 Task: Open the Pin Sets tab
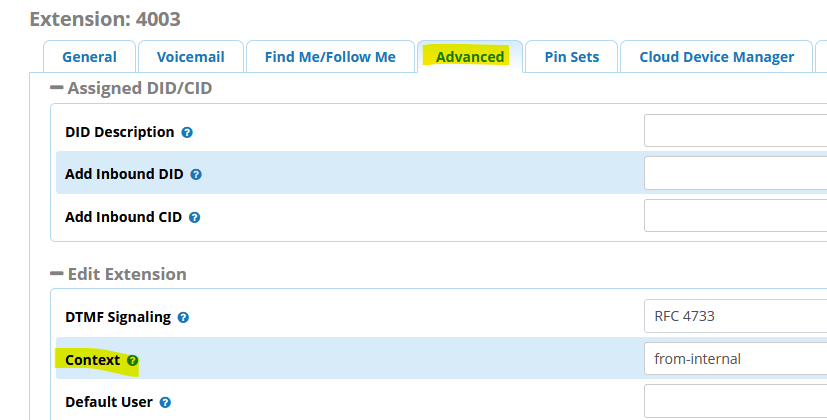(572, 57)
